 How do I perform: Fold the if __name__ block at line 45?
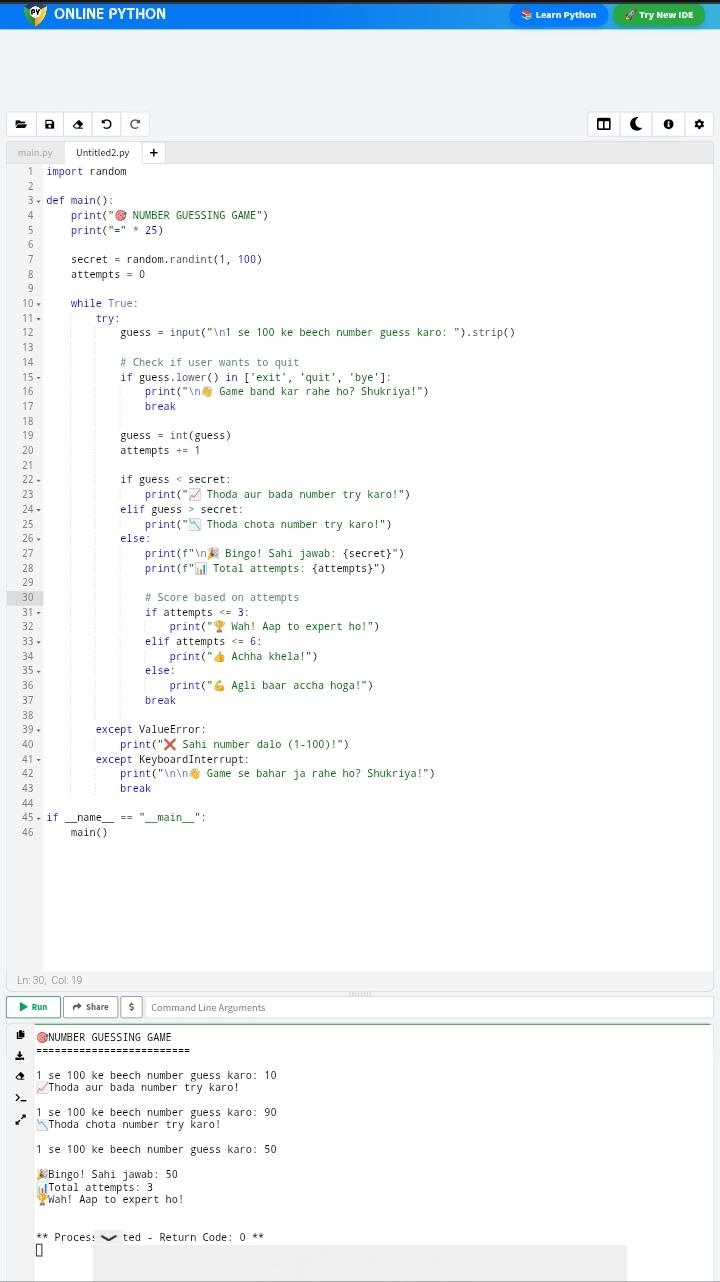click(38, 818)
